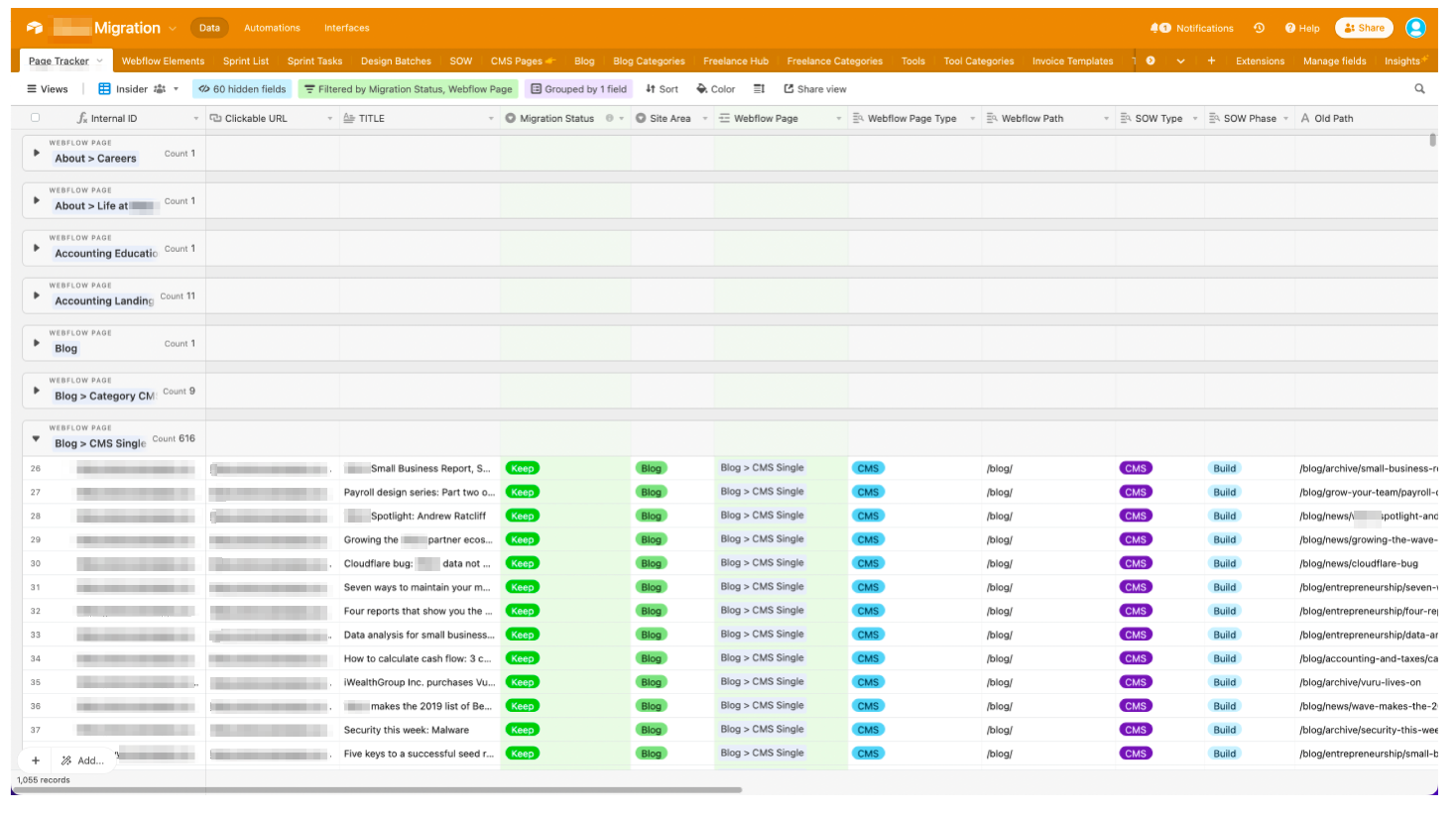Open the base history clock icon
1456x815 pixels.
pyautogui.click(x=1259, y=28)
